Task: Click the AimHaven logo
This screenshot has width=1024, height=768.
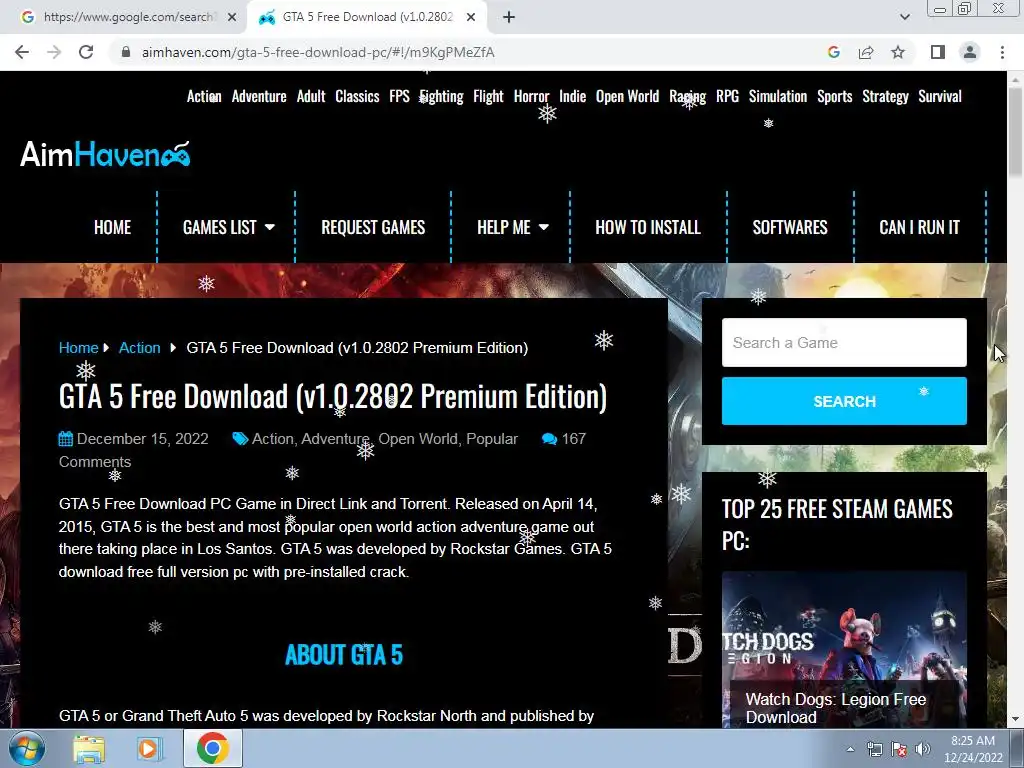Action: pos(105,154)
